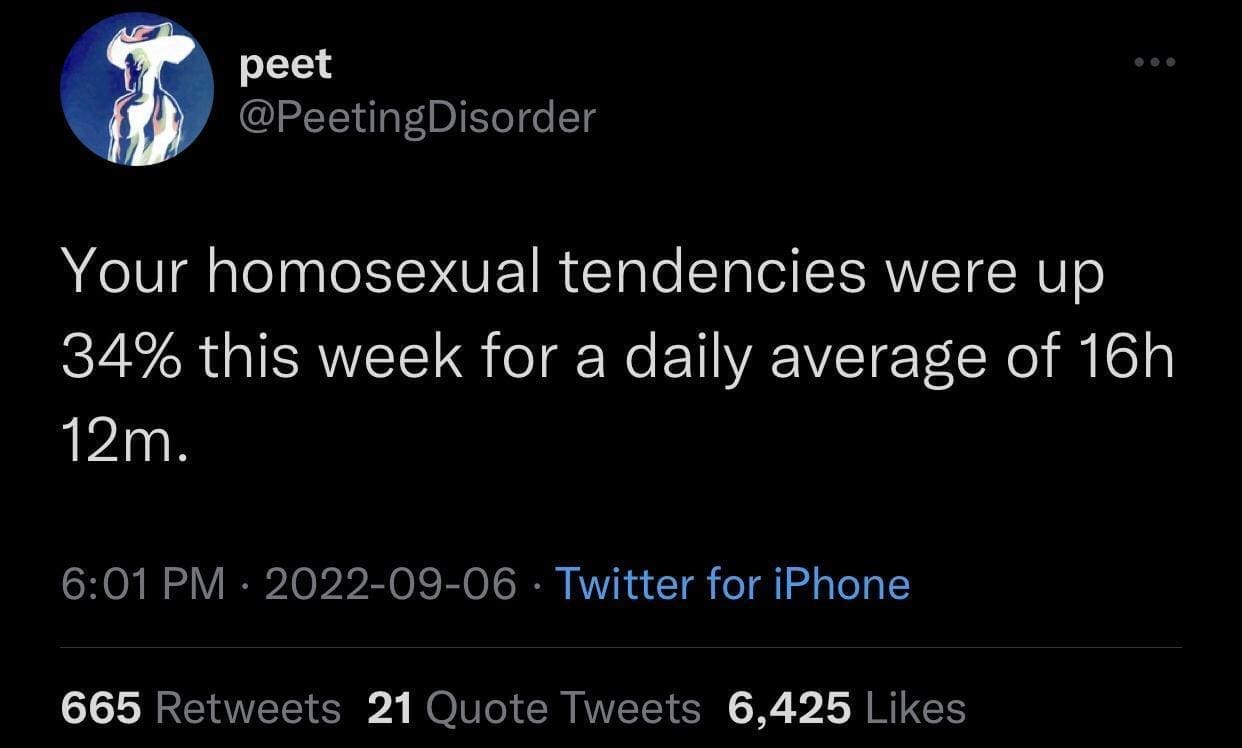Viewport: 1242px width, 748px height.
Task: Open the display name "peet" profile
Action: 286,66
